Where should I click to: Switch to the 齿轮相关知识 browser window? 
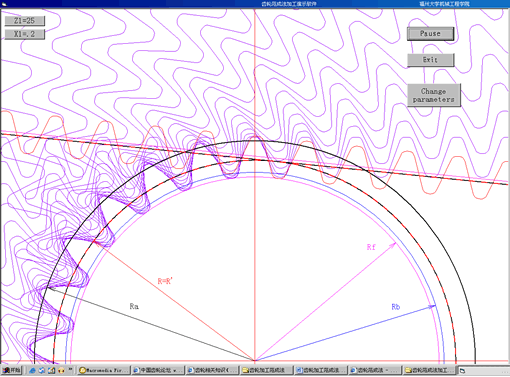212,370
